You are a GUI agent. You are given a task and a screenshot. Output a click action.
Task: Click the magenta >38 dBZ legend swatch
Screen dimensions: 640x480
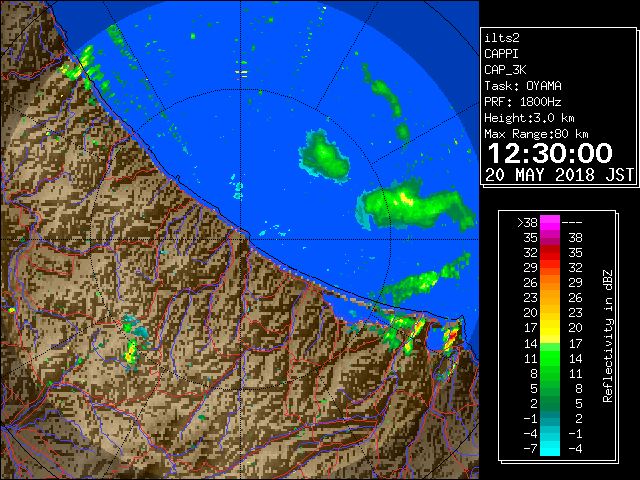pyautogui.click(x=550, y=222)
